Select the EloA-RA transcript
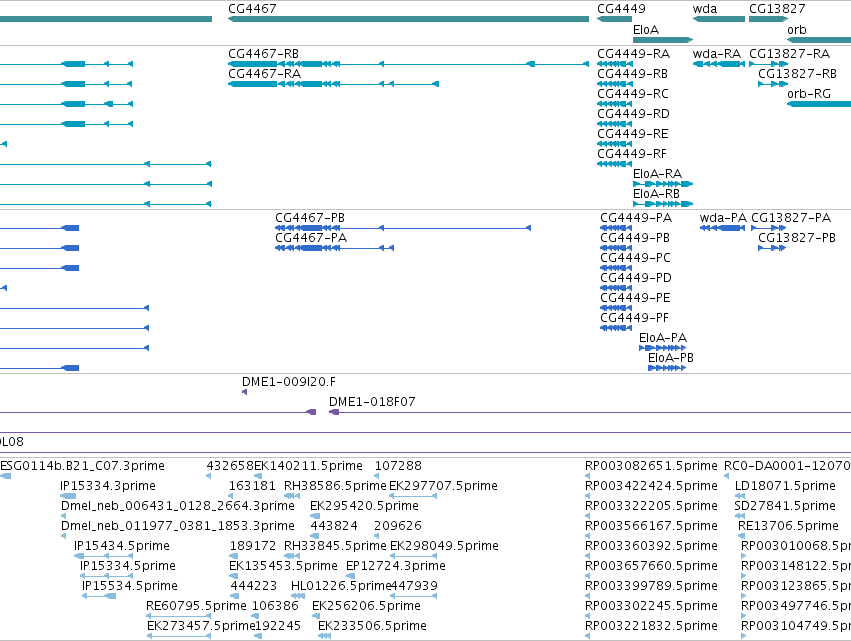 point(663,184)
